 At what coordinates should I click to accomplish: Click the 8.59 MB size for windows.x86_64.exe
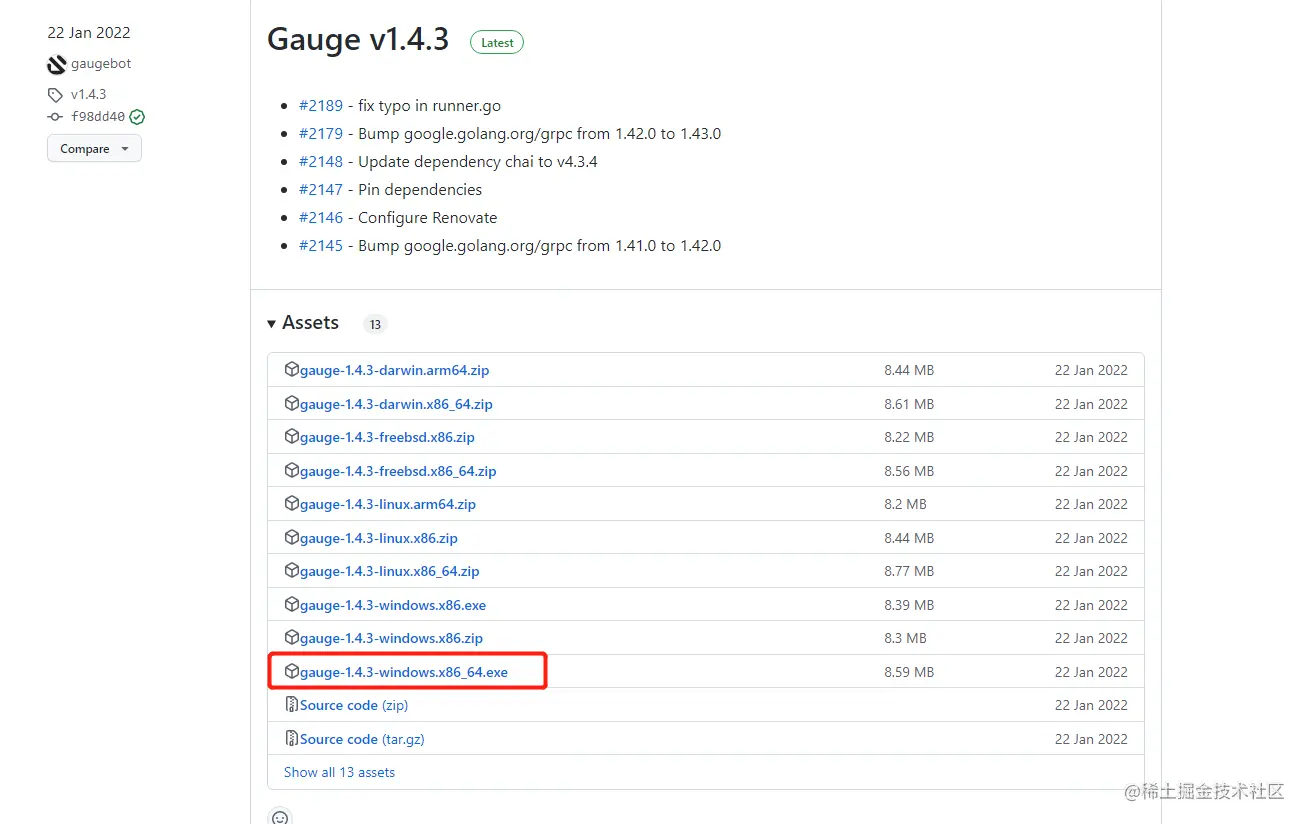(909, 672)
